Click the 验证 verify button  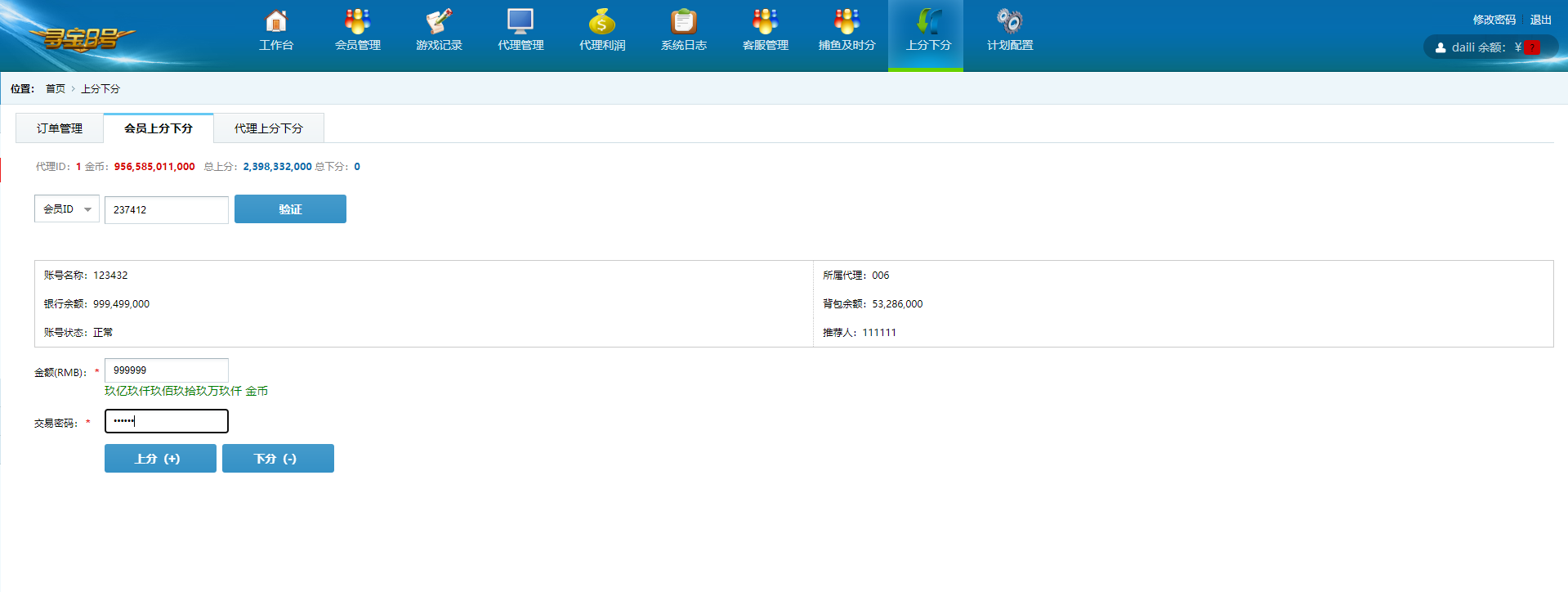click(x=290, y=209)
